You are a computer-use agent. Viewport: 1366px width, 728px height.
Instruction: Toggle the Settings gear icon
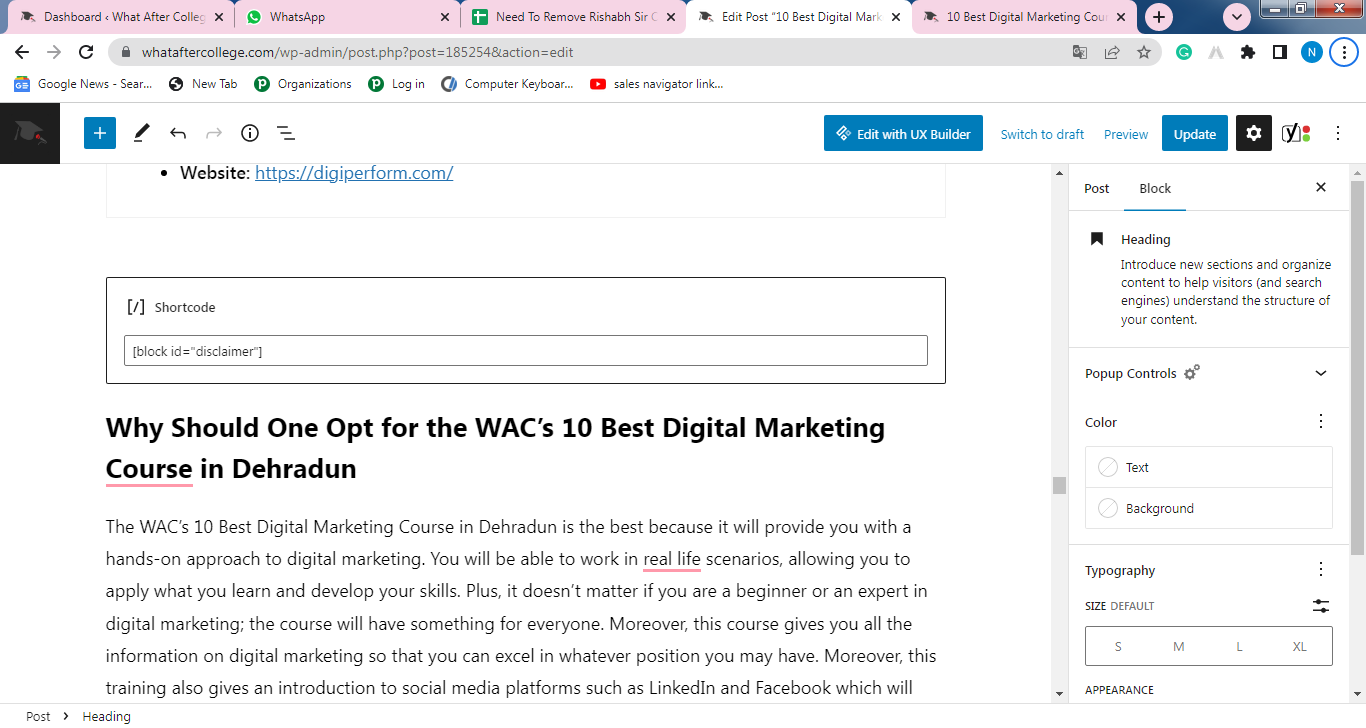tap(1254, 133)
